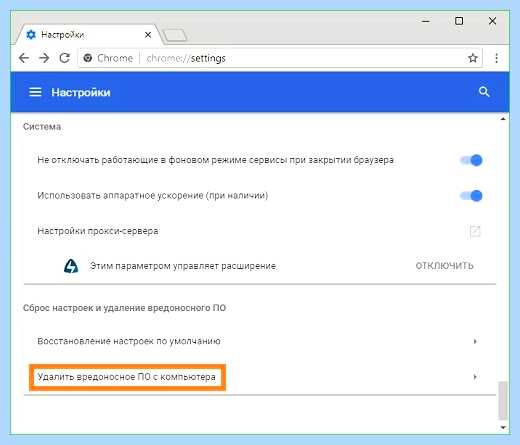Viewport: 520px width, 445px height.
Task: Click the ОТКЛЮЧИТЬ button
Action: pyautogui.click(x=444, y=266)
